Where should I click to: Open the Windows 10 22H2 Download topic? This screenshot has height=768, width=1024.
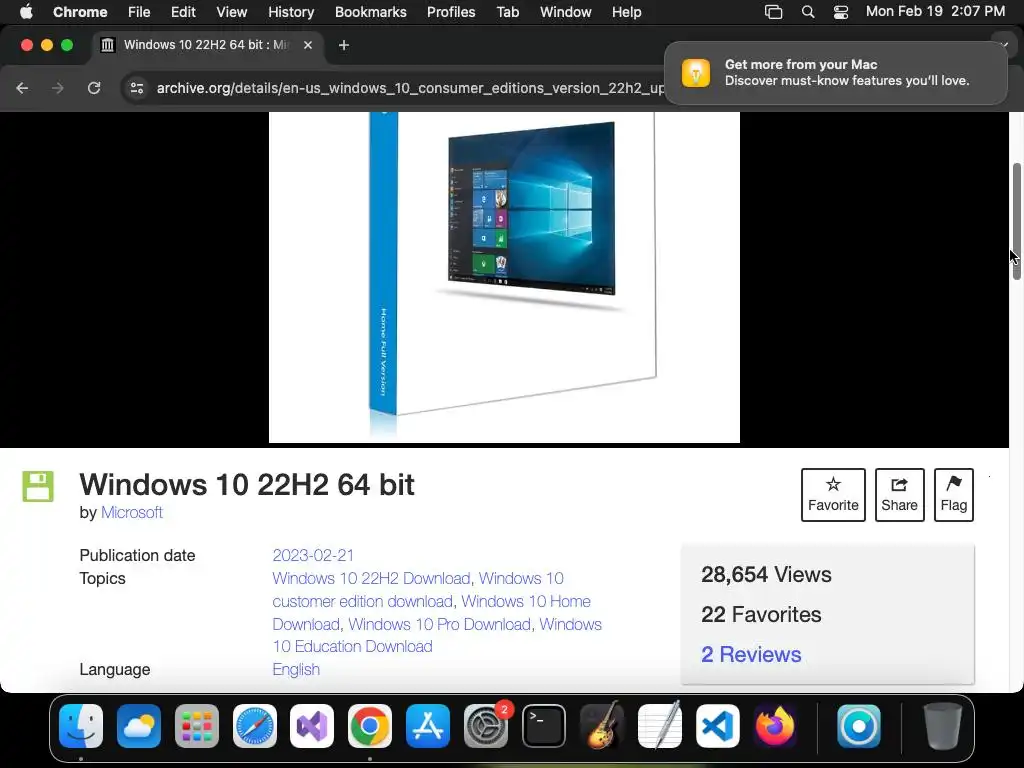[x=371, y=578]
